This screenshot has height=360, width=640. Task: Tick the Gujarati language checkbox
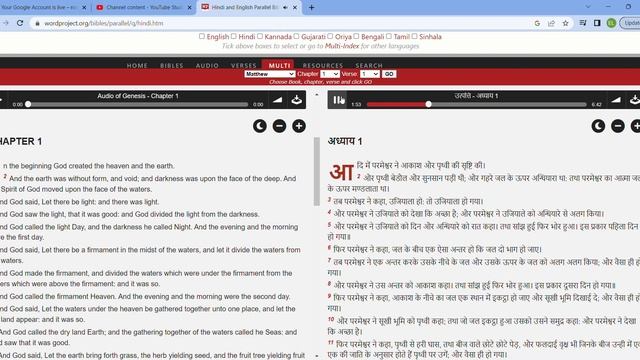[296, 36]
